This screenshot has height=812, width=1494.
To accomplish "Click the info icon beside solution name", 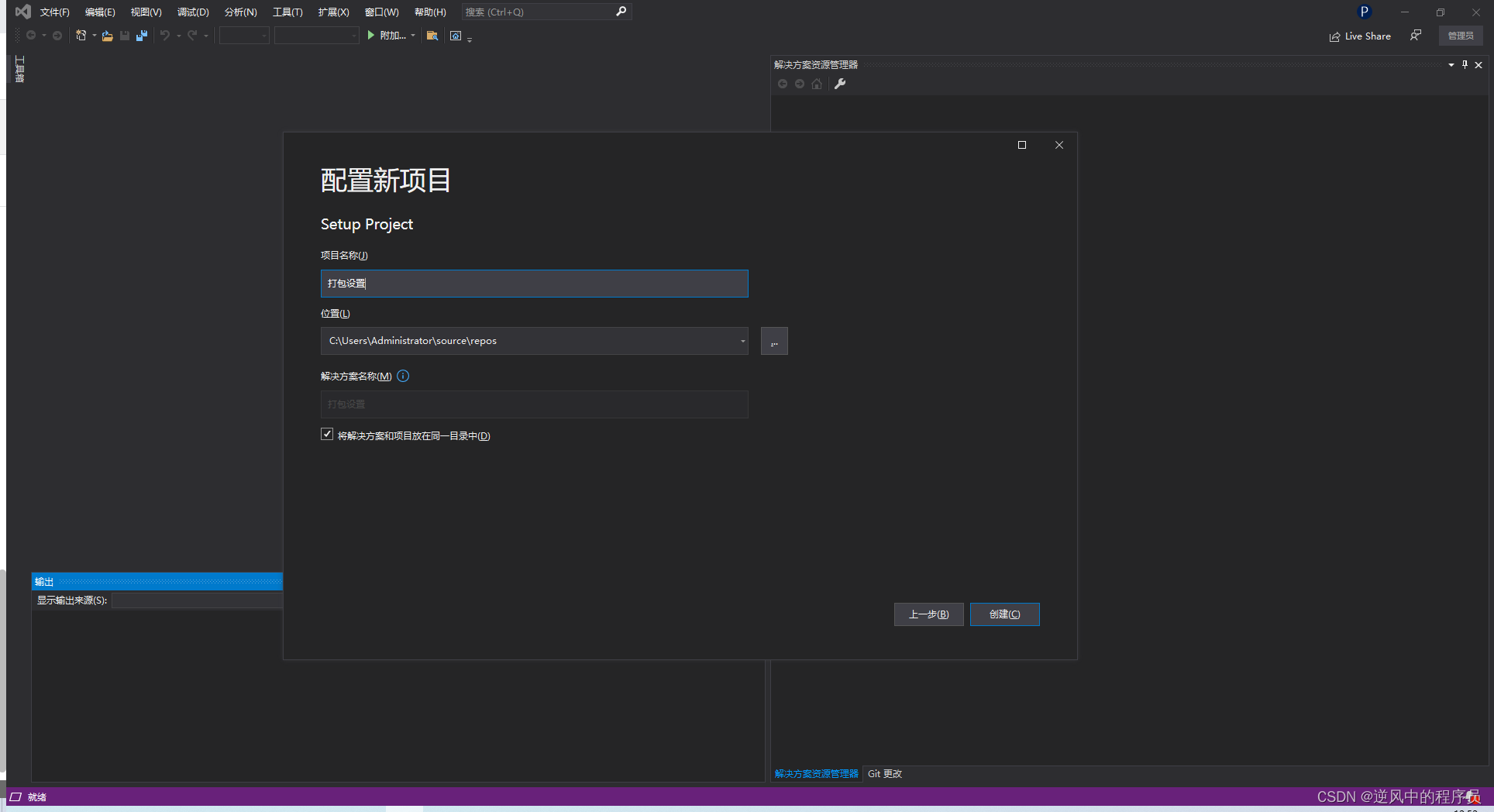I will 403,376.
